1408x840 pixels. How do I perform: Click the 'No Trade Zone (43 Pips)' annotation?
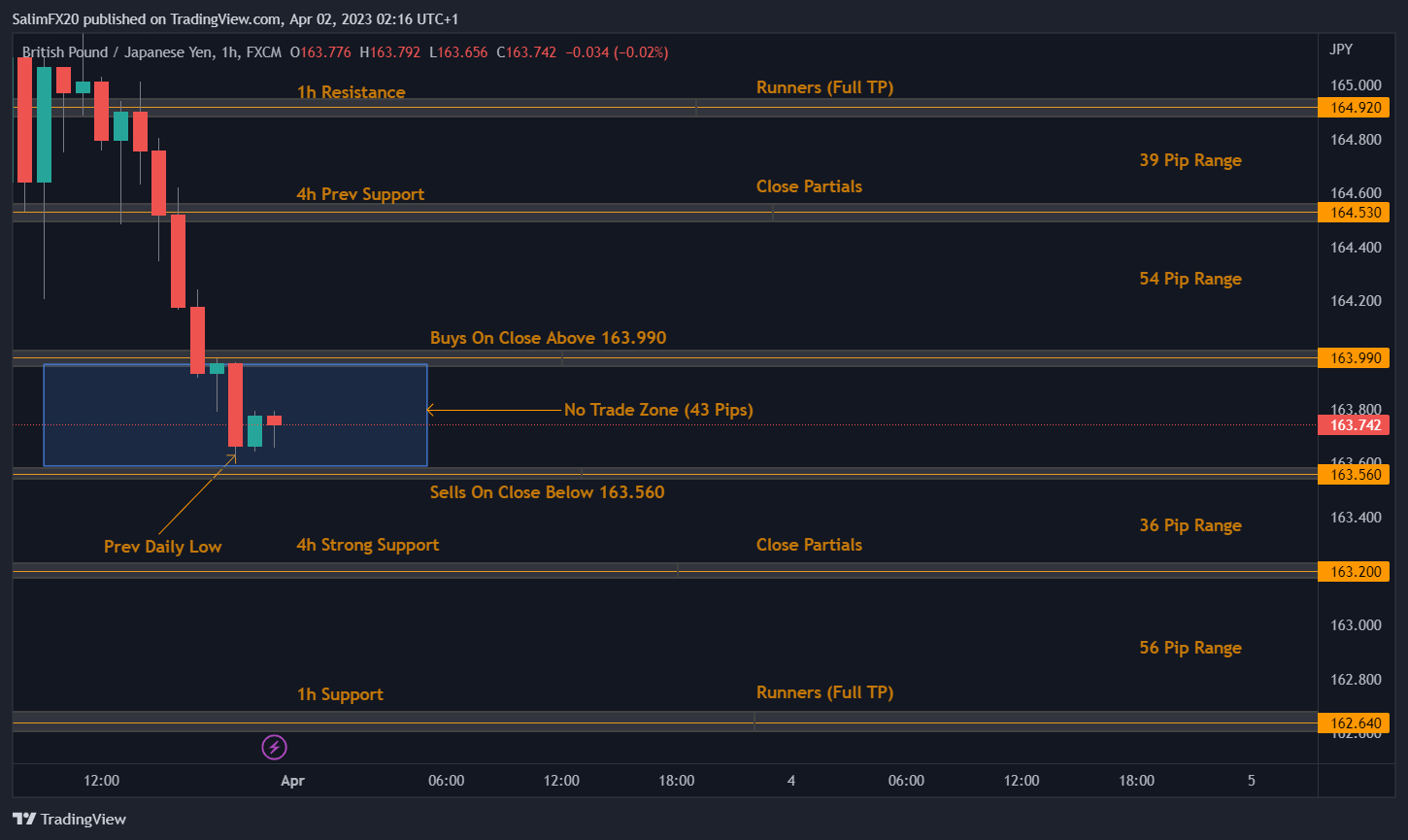[658, 410]
